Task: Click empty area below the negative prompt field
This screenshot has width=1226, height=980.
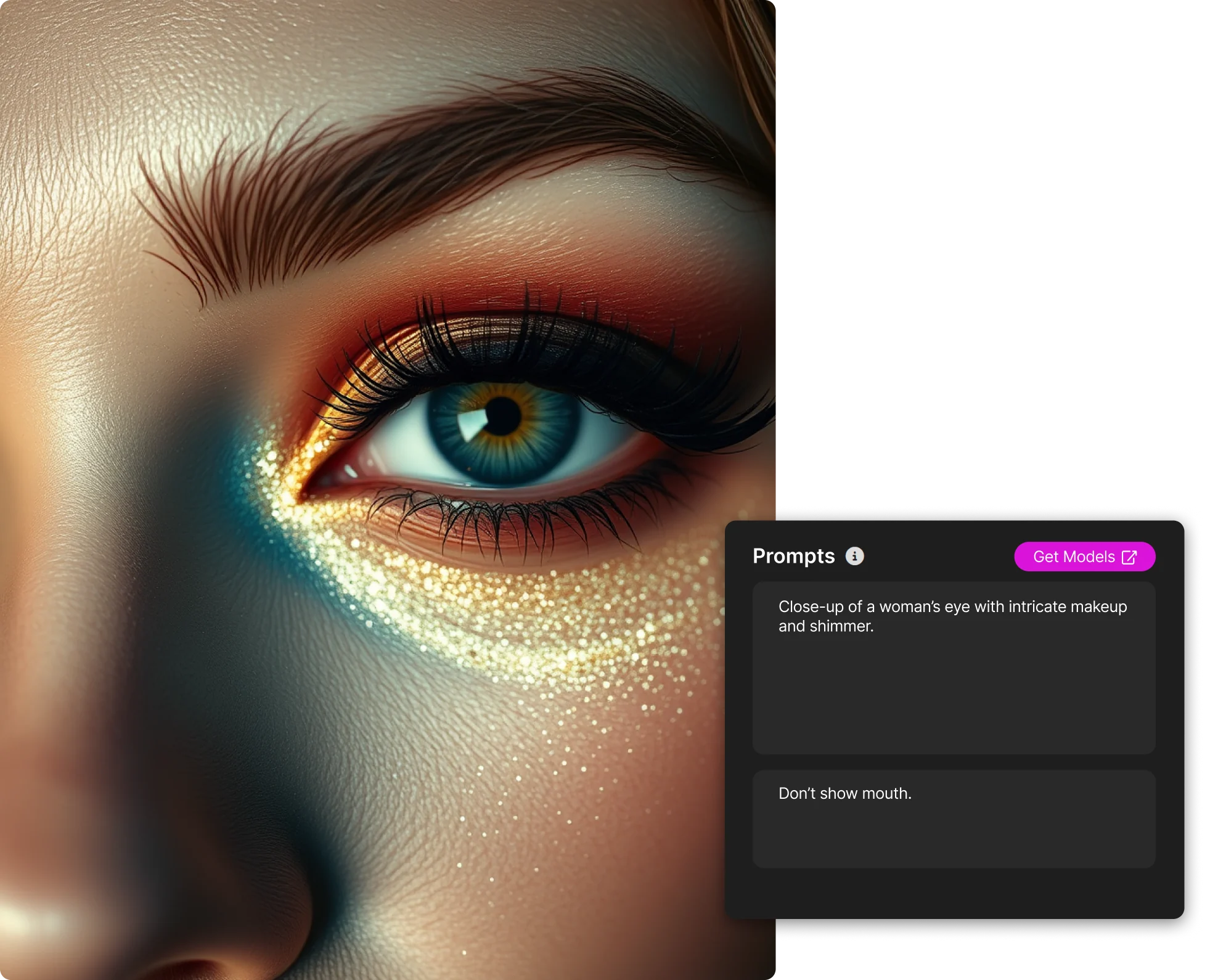Action: (953, 894)
